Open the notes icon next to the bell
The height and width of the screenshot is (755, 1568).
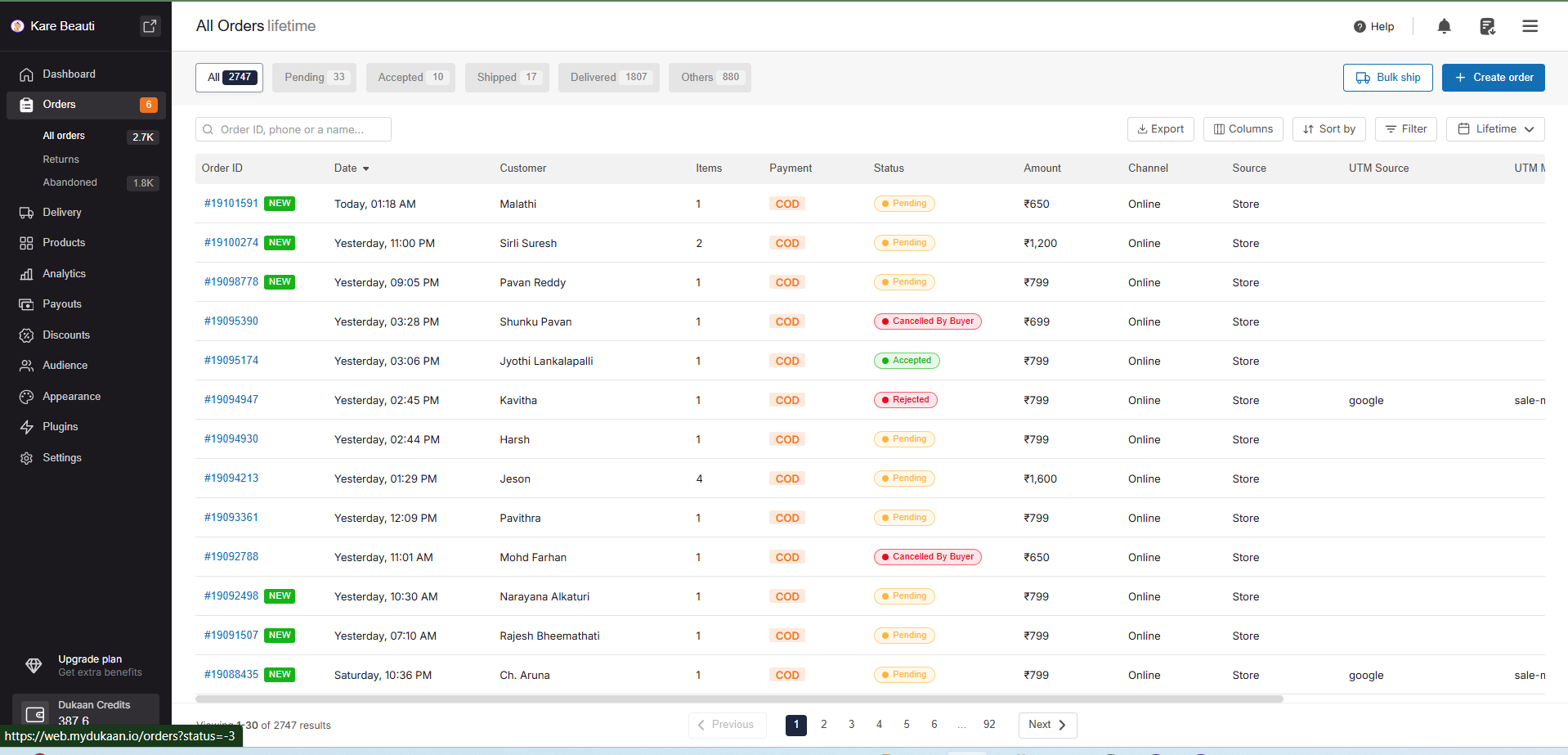click(1487, 26)
